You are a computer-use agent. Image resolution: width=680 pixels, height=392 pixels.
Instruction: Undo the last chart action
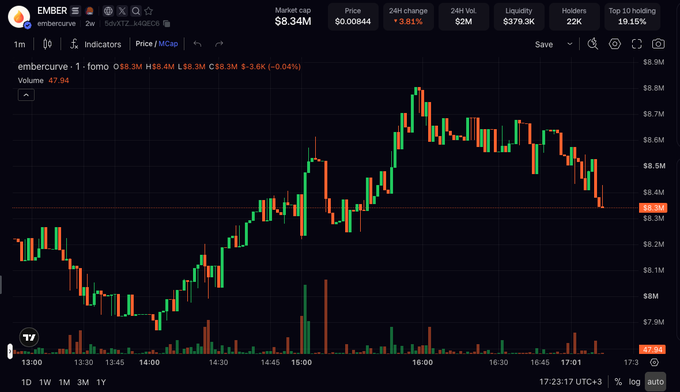(x=197, y=44)
